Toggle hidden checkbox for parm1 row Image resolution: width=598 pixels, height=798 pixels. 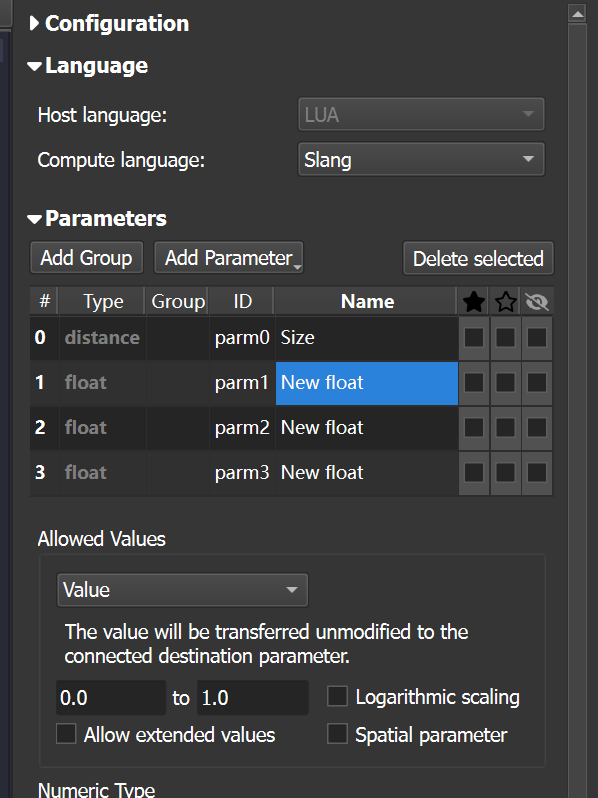tap(537, 383)
